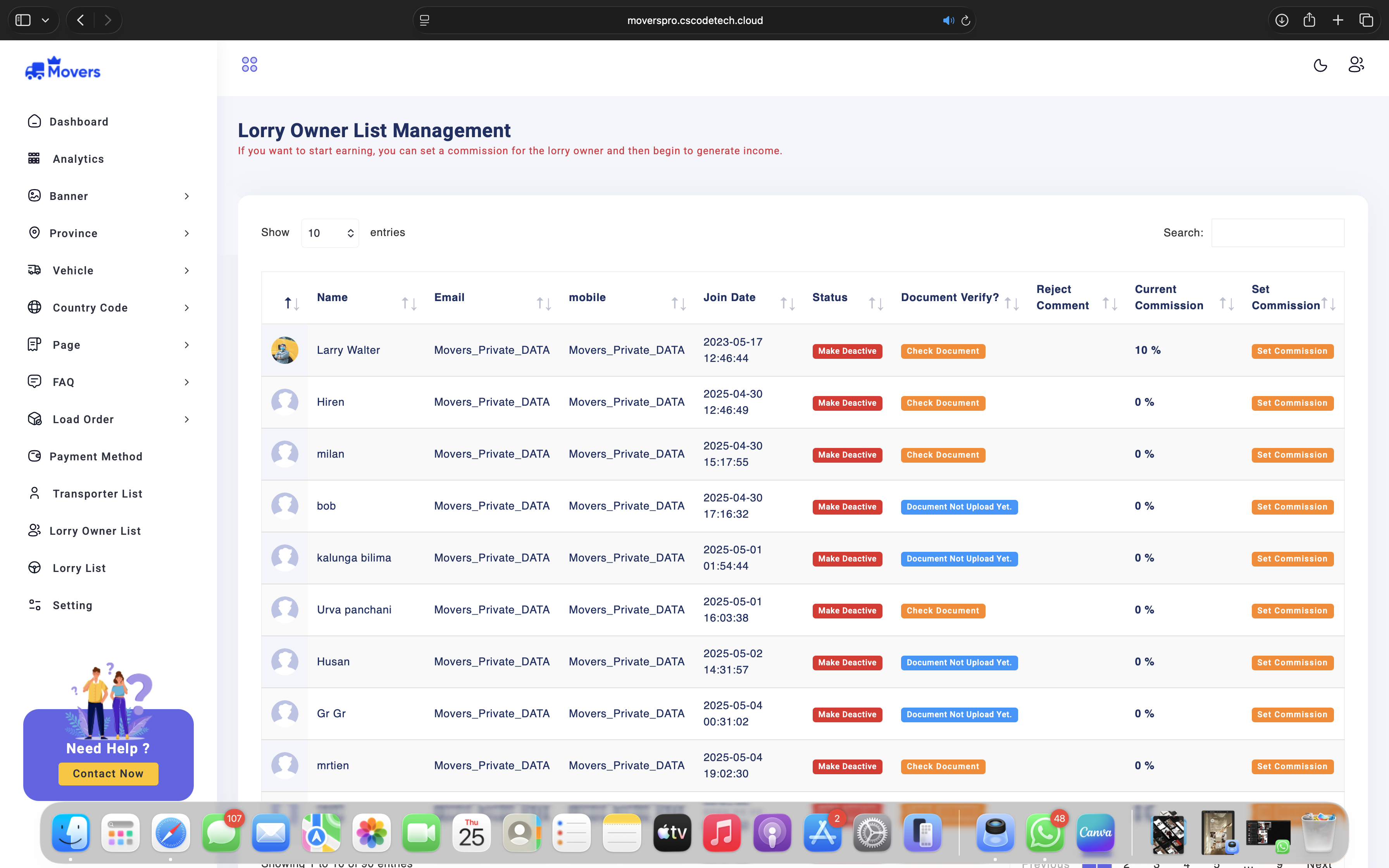The height and width of the screenshot is (868, 1389).
Task: Click the Movers logo
Action: point(63,69)
